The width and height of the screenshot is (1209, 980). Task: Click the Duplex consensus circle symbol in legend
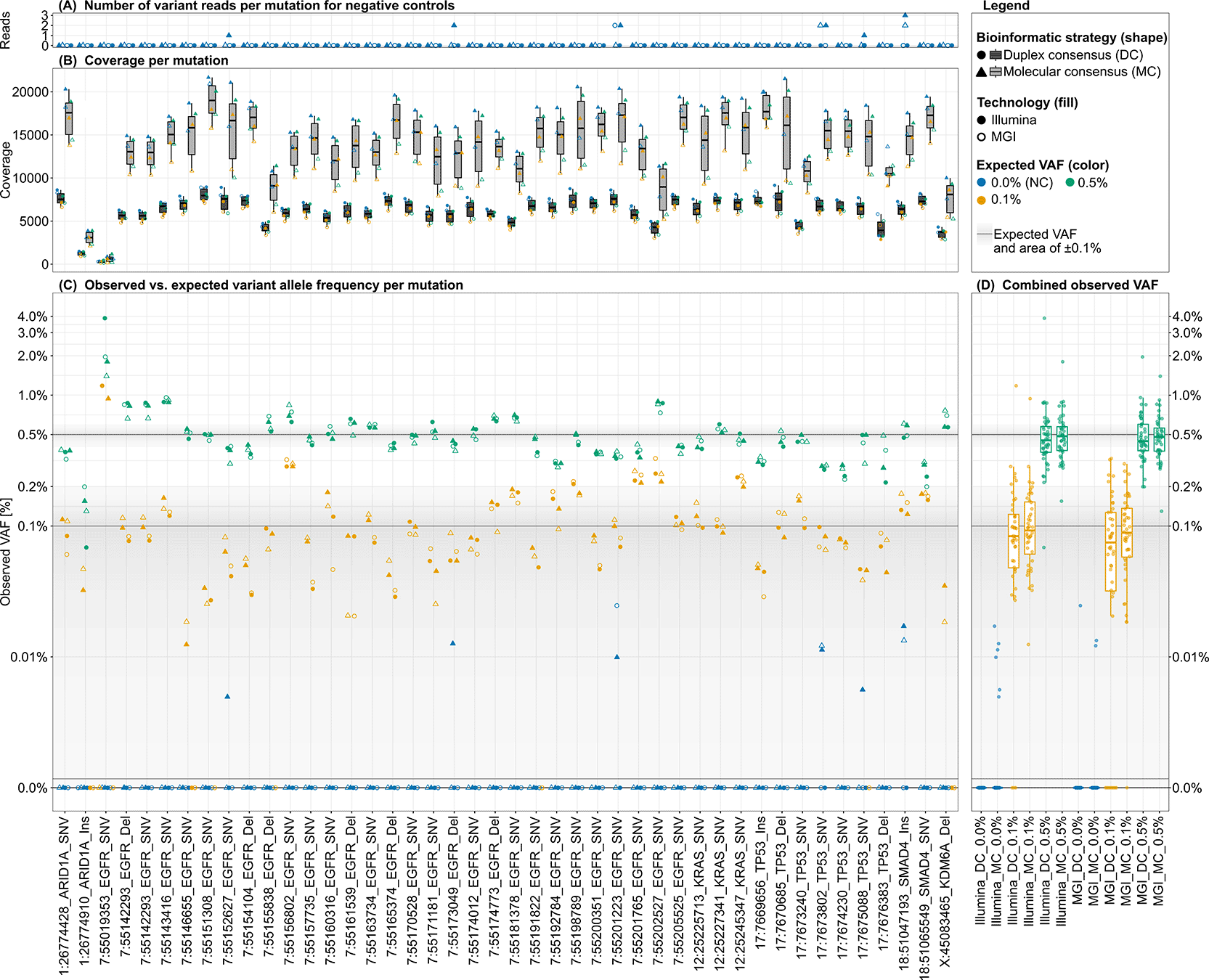982,55
